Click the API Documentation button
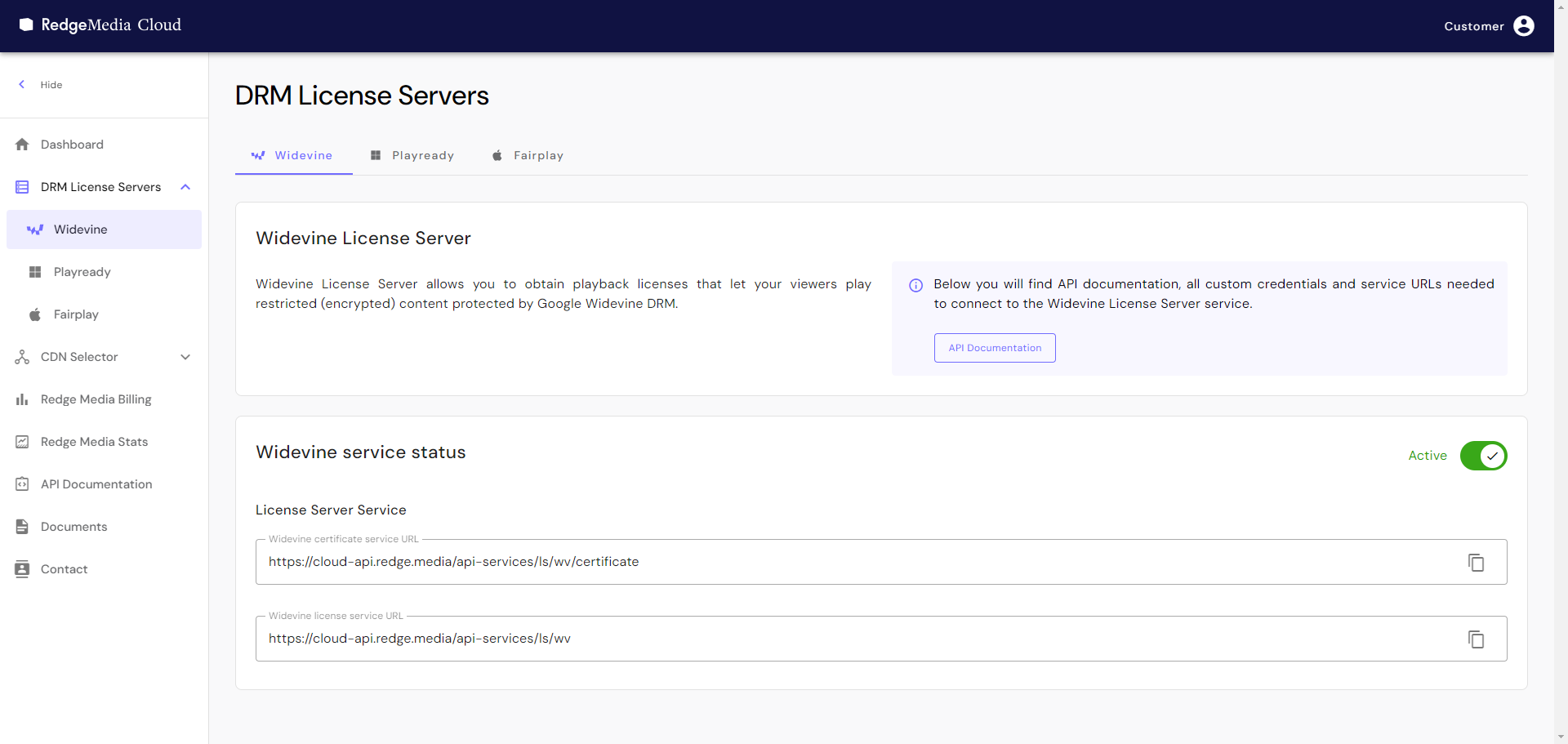The height and width of the screenshot is (744, 1568). coord(994,347)
